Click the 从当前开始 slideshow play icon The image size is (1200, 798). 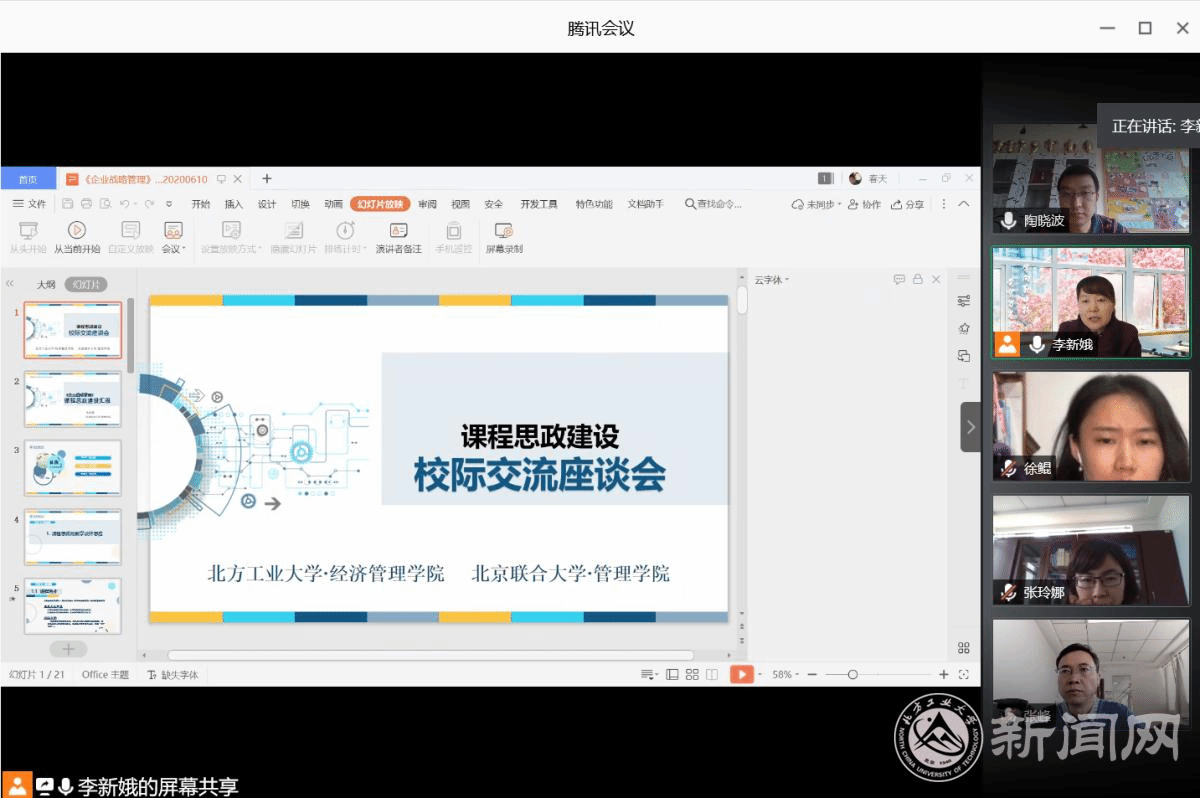77,231
